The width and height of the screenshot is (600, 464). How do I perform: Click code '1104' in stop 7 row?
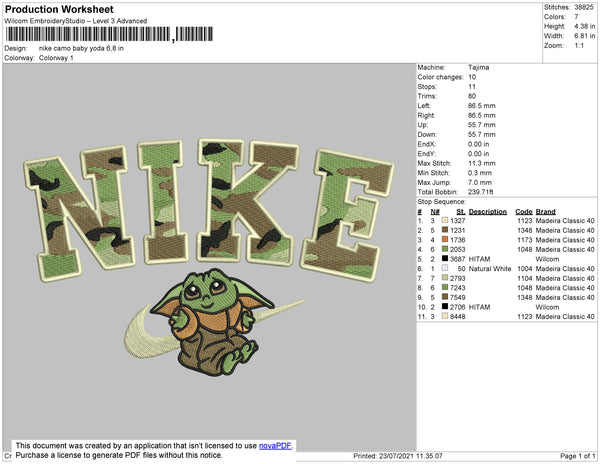(525, 278)
